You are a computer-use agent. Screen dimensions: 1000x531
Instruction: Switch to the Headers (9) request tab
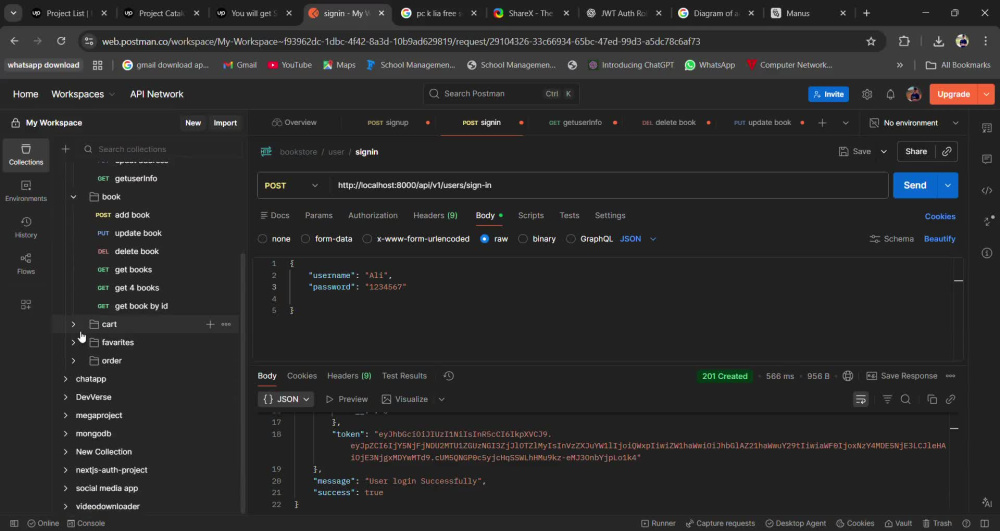point(435,215)
